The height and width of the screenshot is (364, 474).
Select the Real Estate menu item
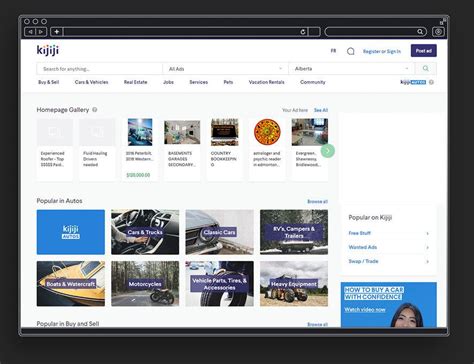point(135,82)
